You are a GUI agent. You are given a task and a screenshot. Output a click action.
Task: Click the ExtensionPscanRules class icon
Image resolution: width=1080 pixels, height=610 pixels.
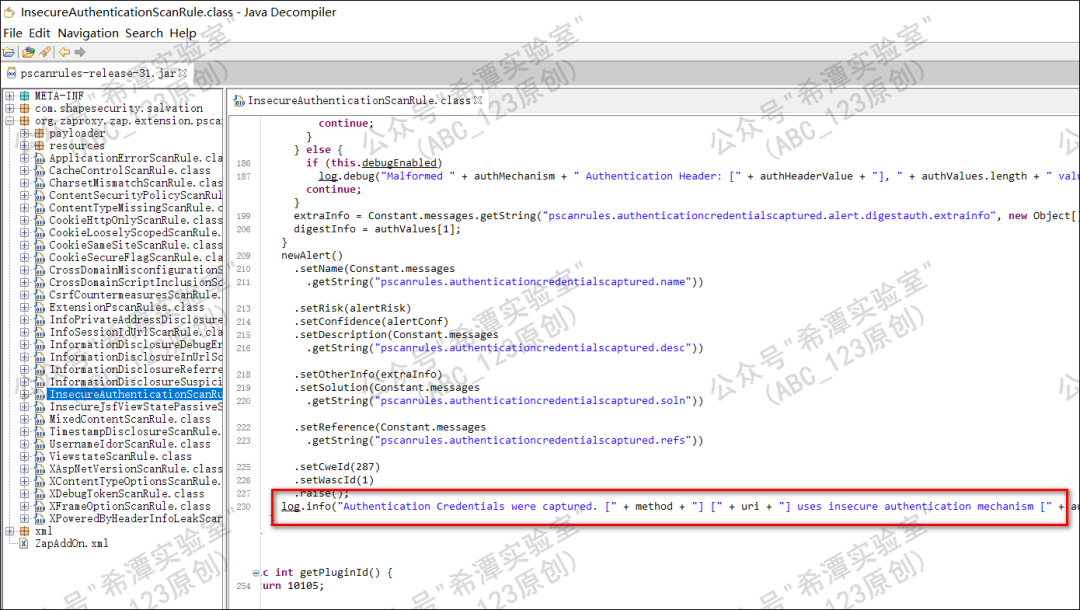click(x=39, y=307)
